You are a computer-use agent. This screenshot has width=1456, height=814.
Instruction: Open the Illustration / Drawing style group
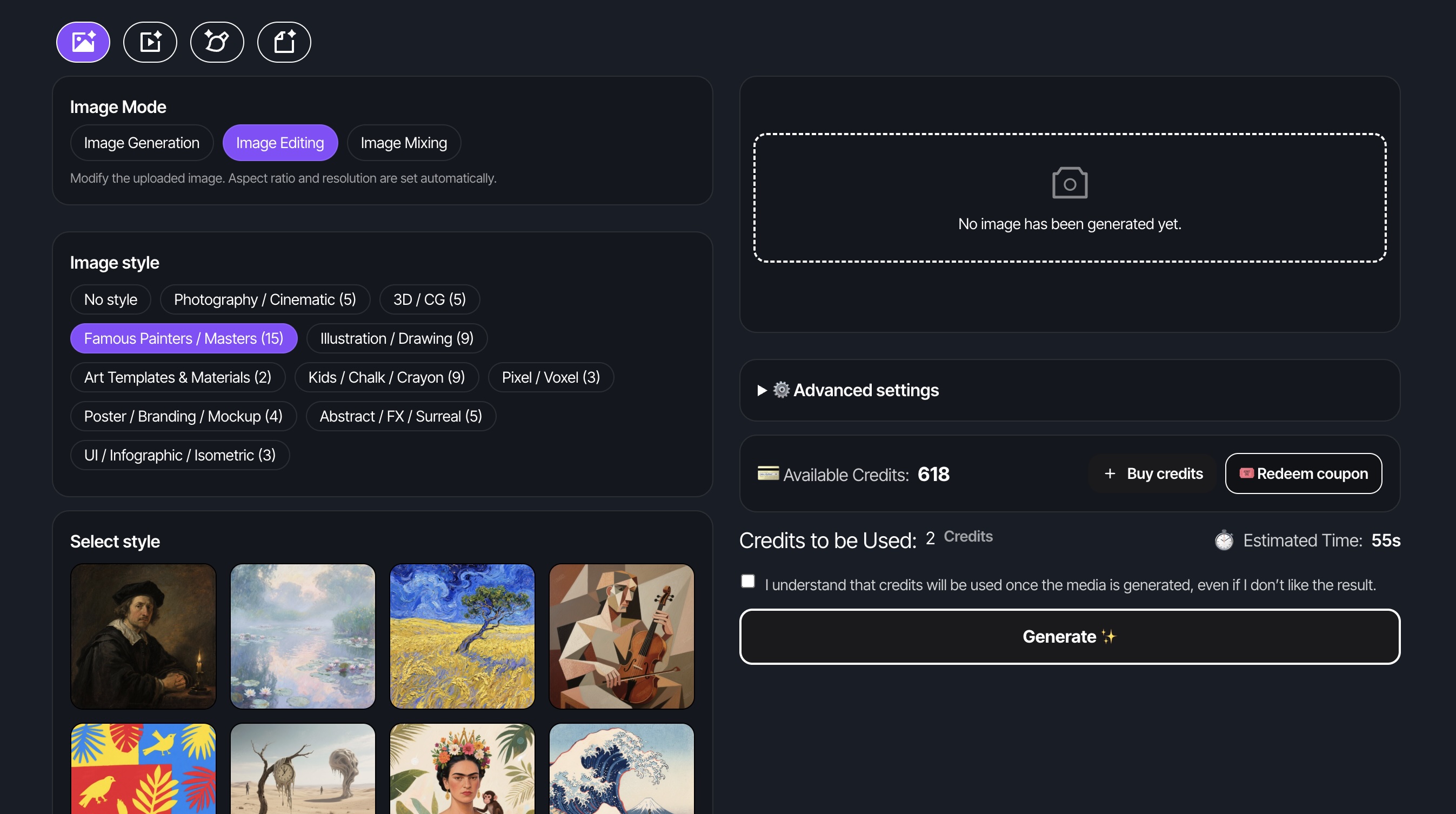pos(396,338)
